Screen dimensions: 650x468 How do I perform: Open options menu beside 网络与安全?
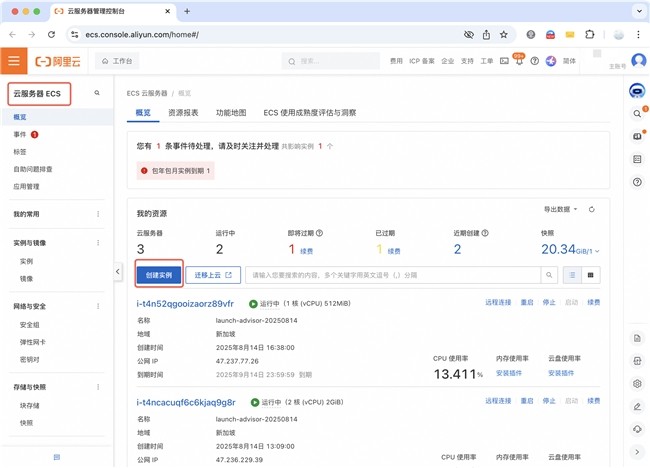click(97, 307)
